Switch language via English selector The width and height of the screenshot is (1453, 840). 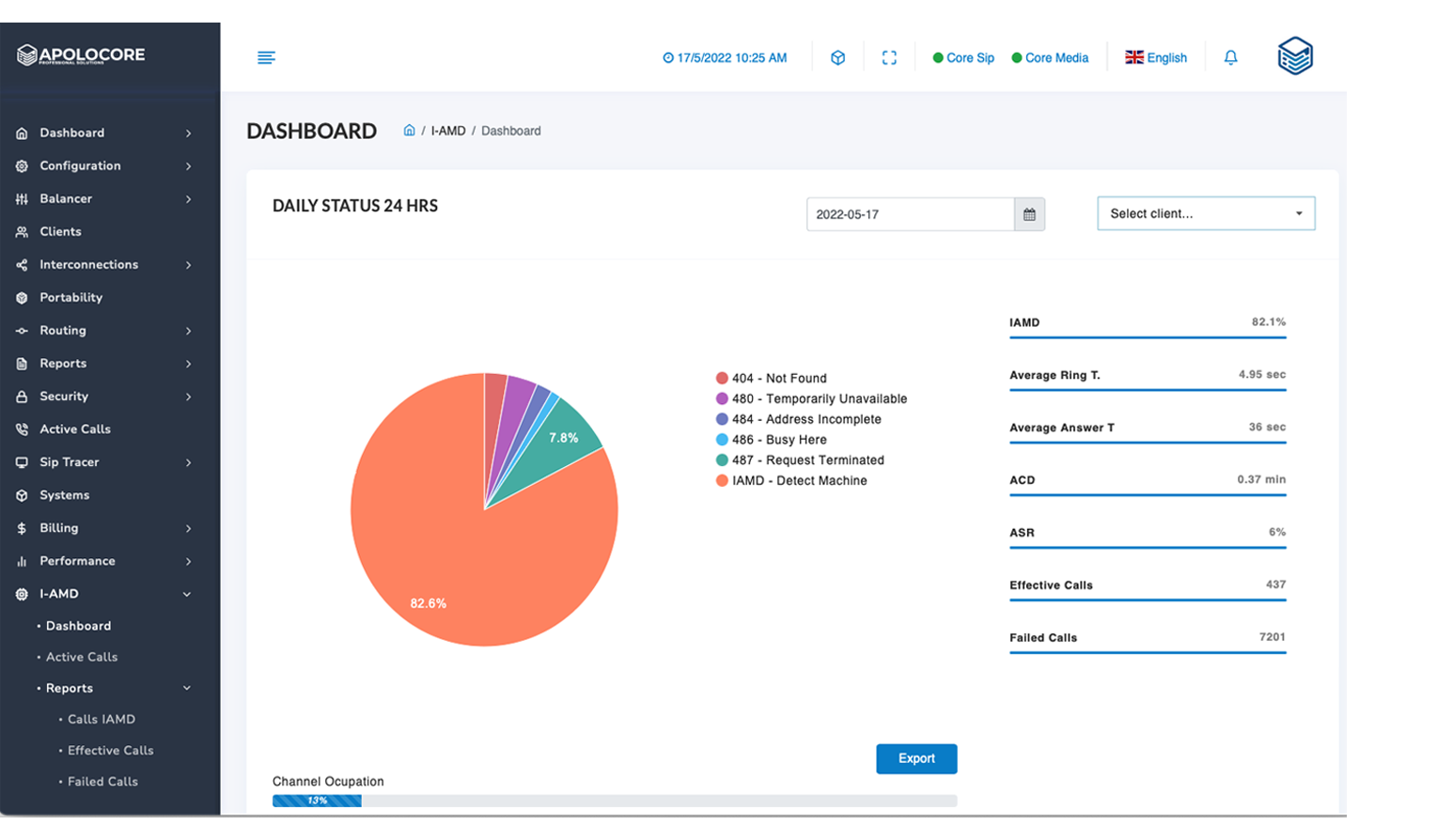[x=1156, y=58]
